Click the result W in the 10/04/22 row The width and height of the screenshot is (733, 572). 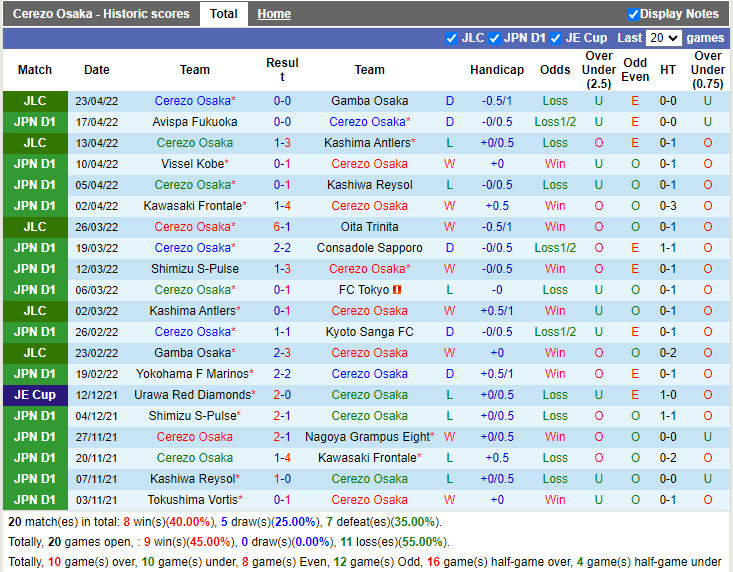pyautogui.click(x=449, y=164)
